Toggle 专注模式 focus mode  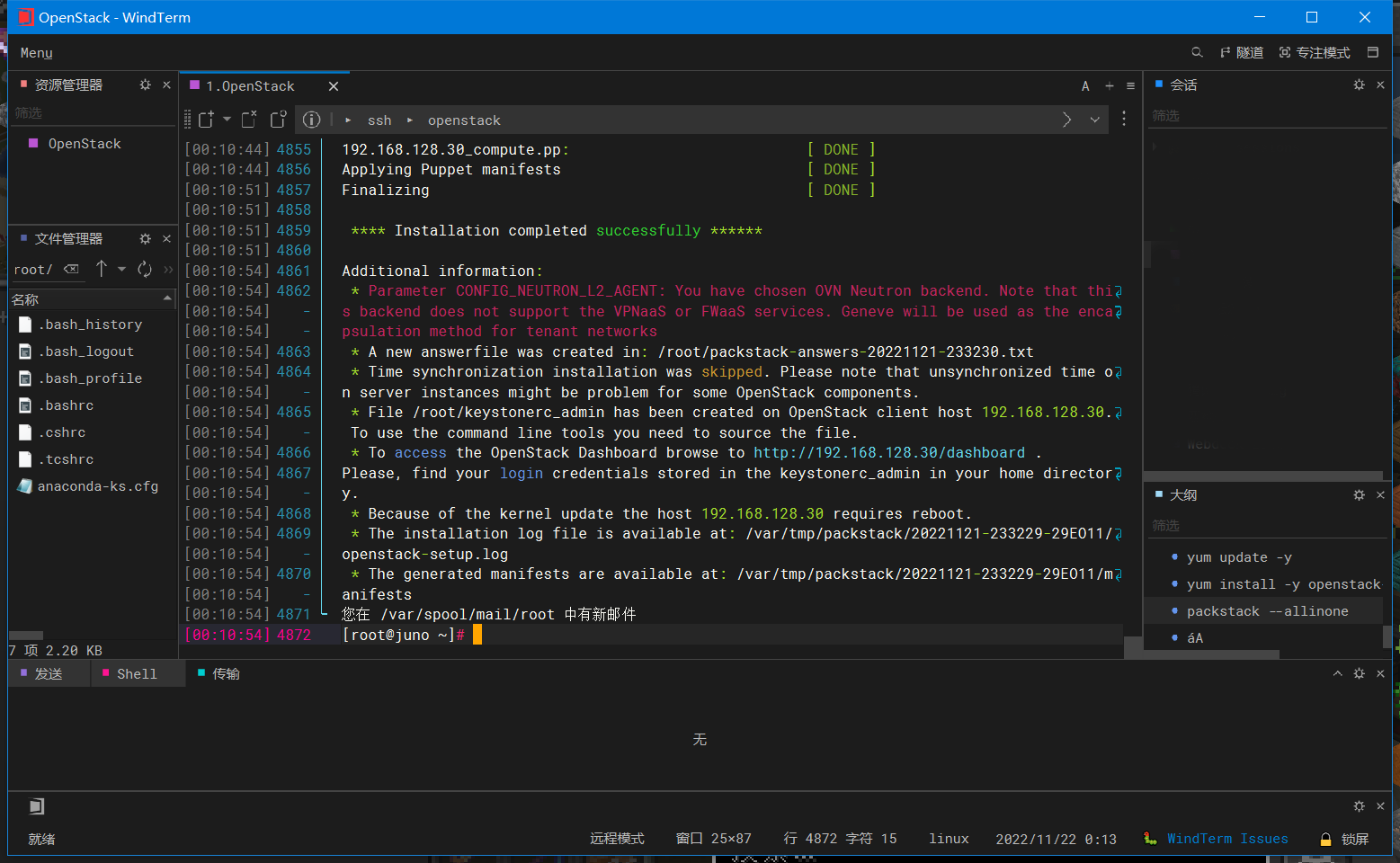pos(1315,53)
